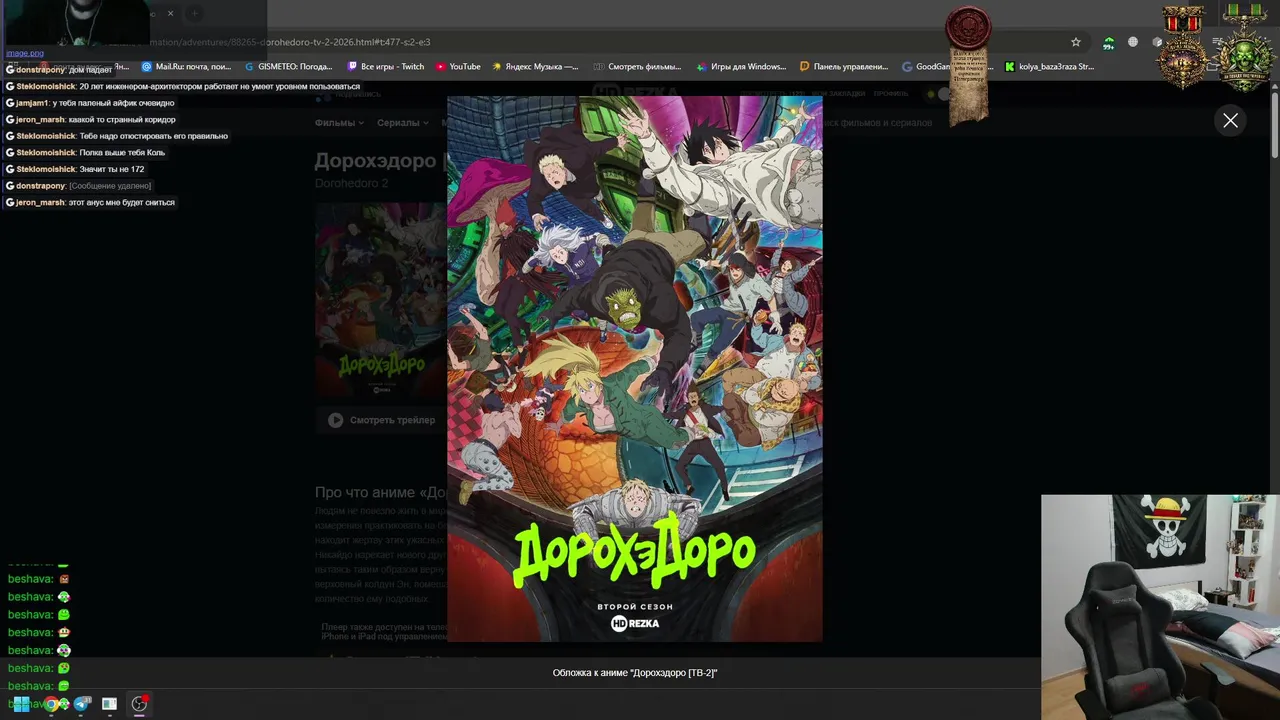The width and height of the screenshot is (1280, 720).
Task: Open a new browser tab
Action: pyautogui.click(x=195, y=13)
